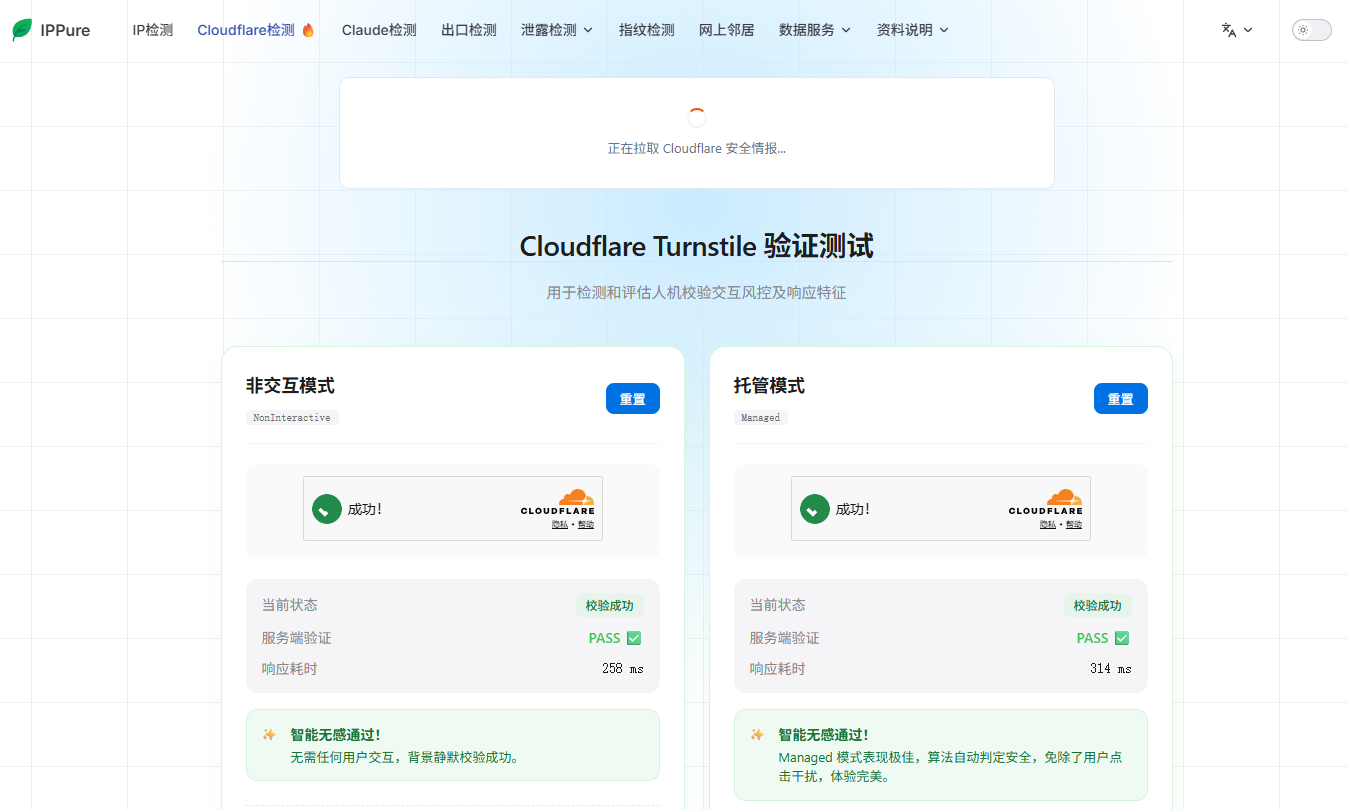Click the NonInteractive badge
This screenshot has height=810, width=1348.
[x=292, y=417]
